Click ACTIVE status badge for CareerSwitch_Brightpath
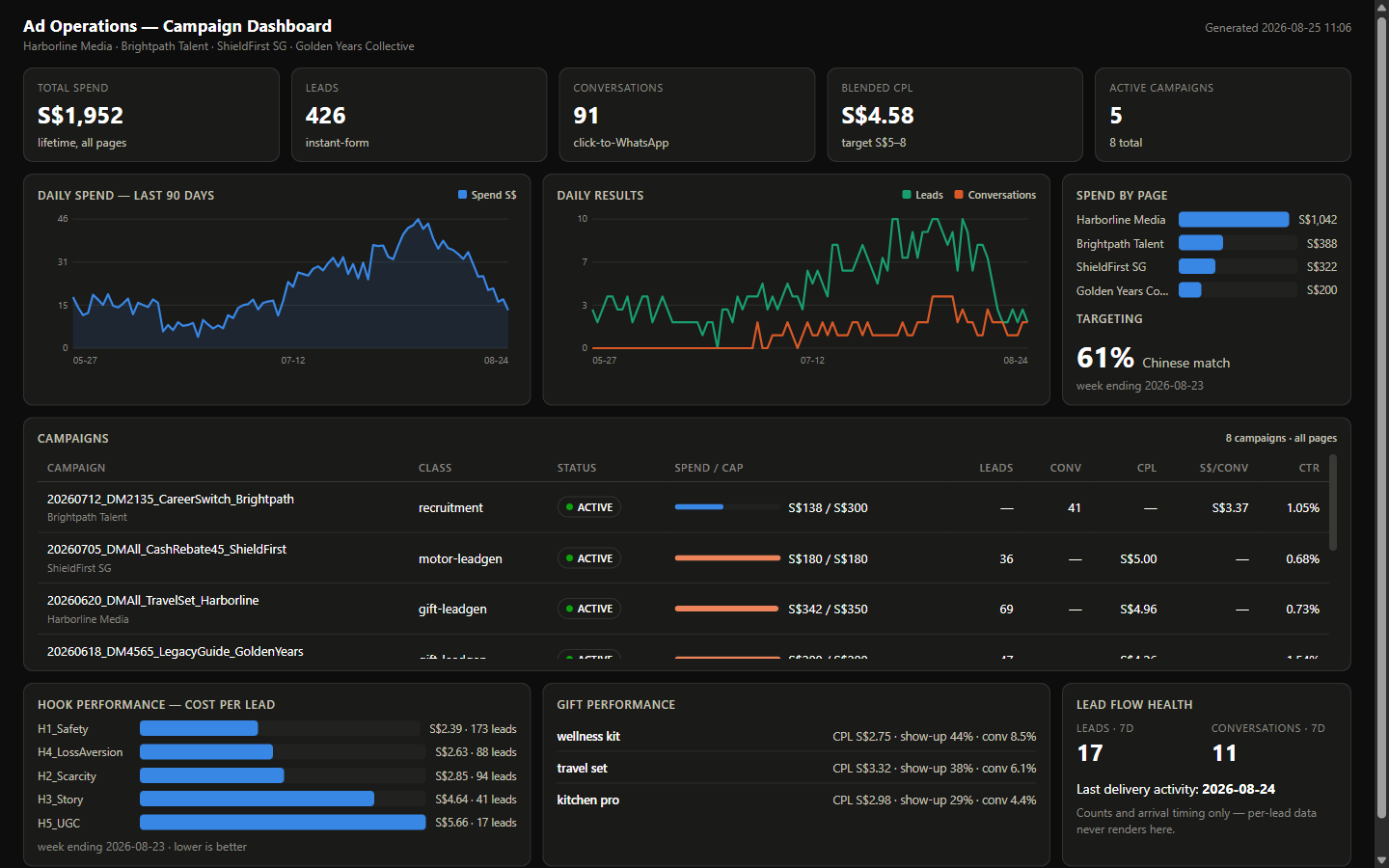 tap(588, 507)
